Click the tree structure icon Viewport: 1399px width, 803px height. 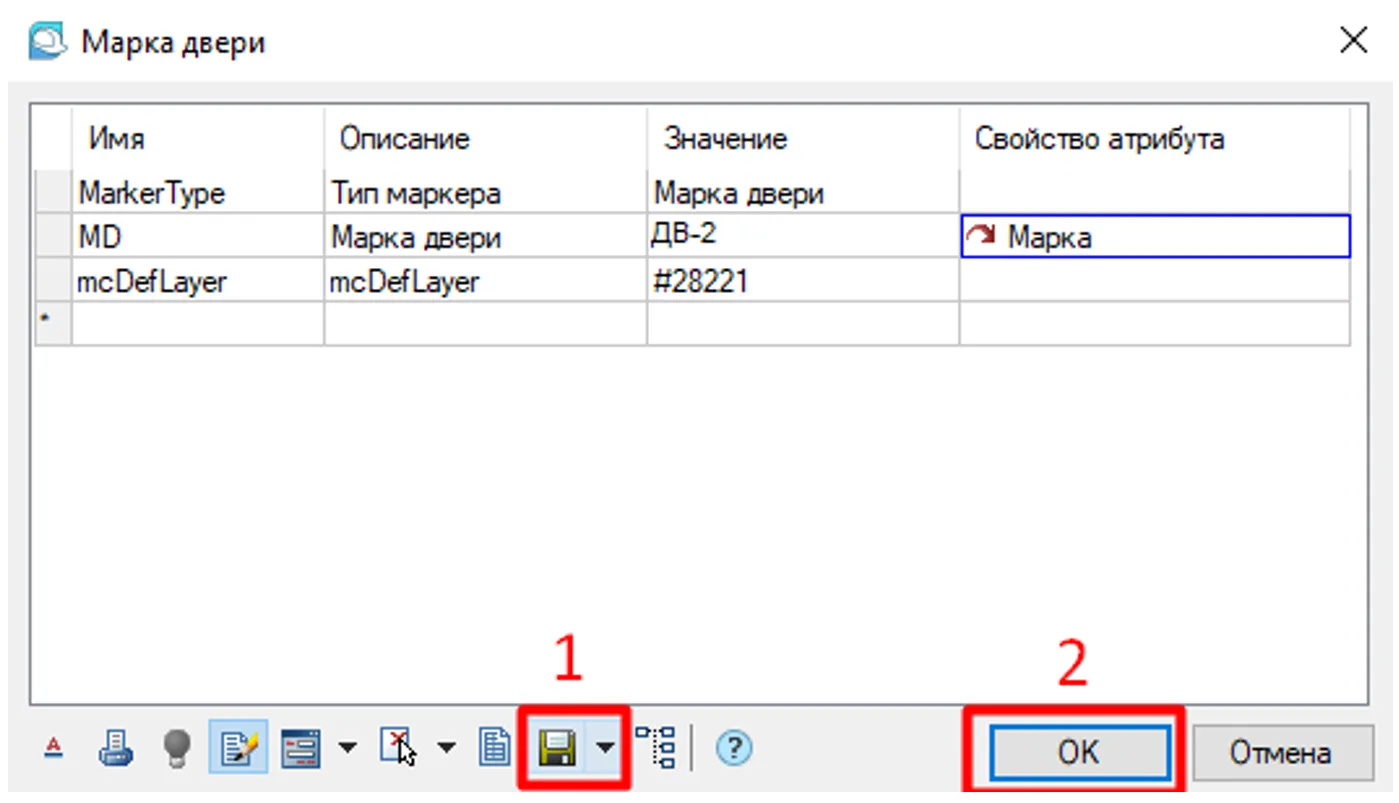[656, 748]
